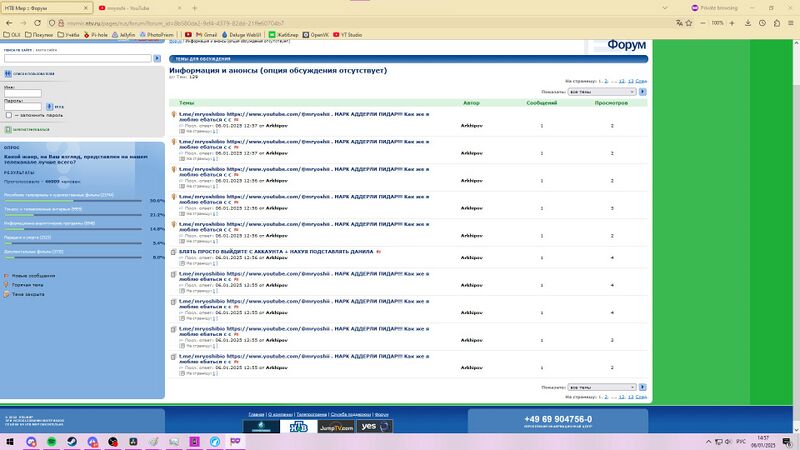This screenshot has height=450, width=800.
Task: Open footer 'О компании' link
Action: (x=280, y=415)
